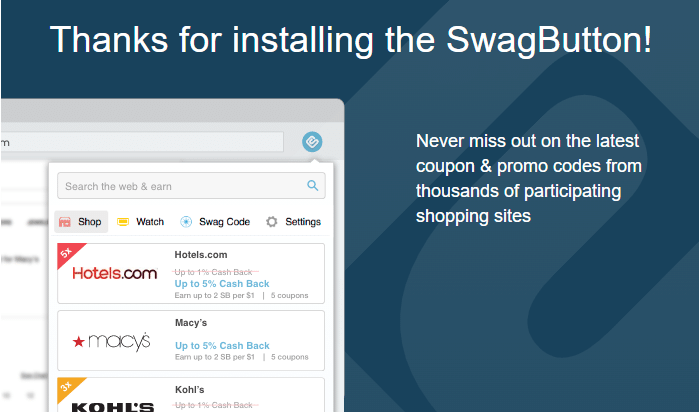Viewport: 699px width, 412px height.
Task: Click the Hotels.com 5 coupons text
Action: pos(289,296)
